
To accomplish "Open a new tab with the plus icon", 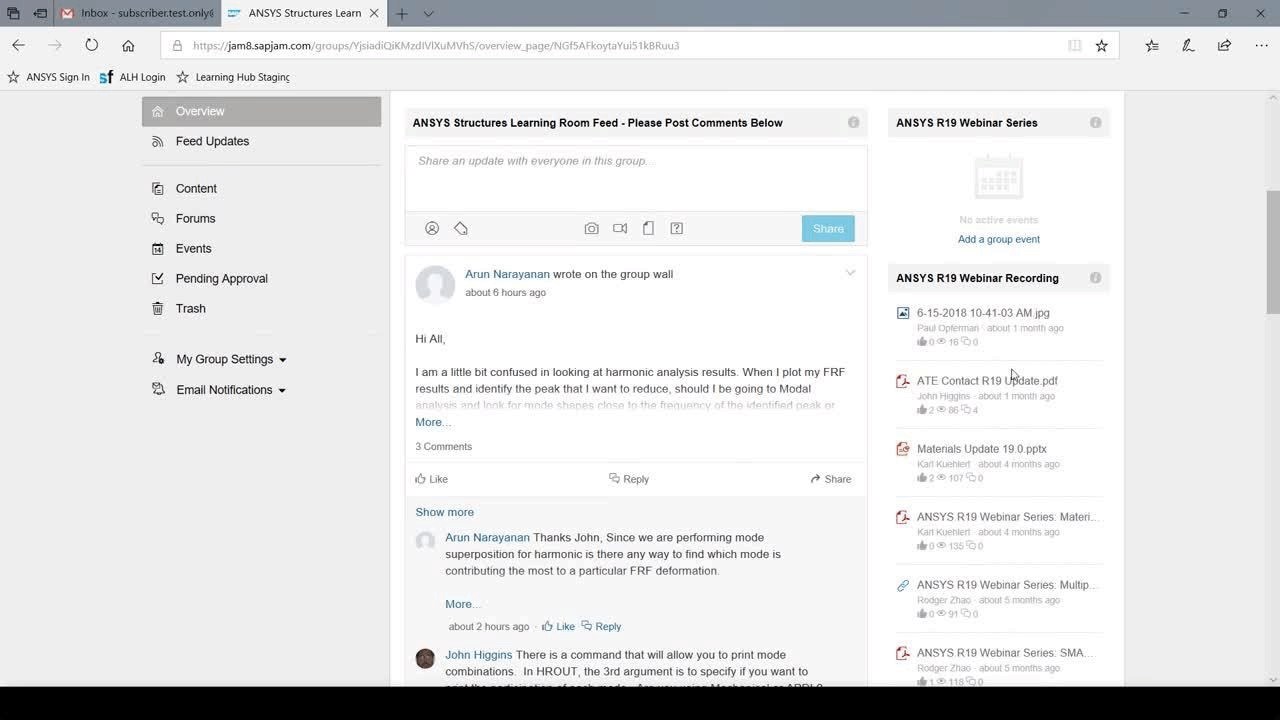I will pyautogui.click(x=401, y=13).
